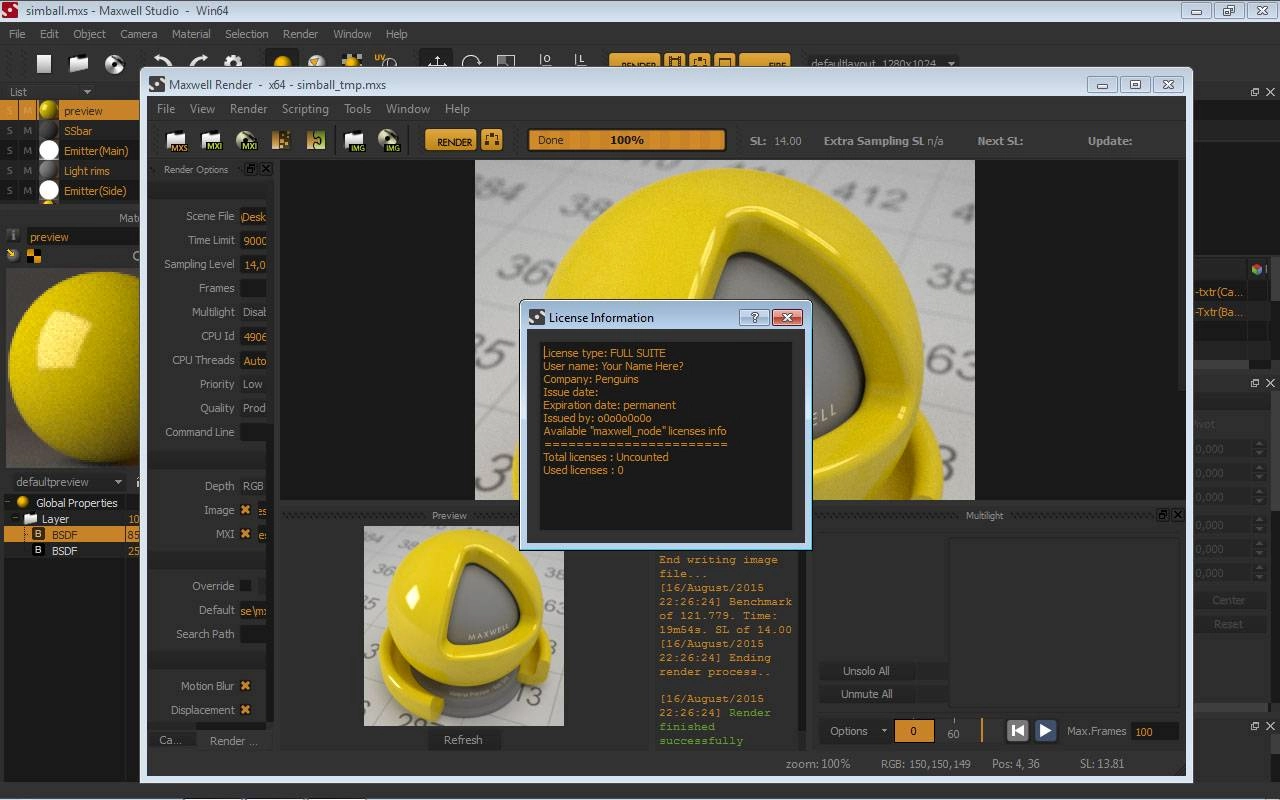Click the Unsolo All button
Image resolution: width=1280 pixels, height=800 pixels.
866,671
